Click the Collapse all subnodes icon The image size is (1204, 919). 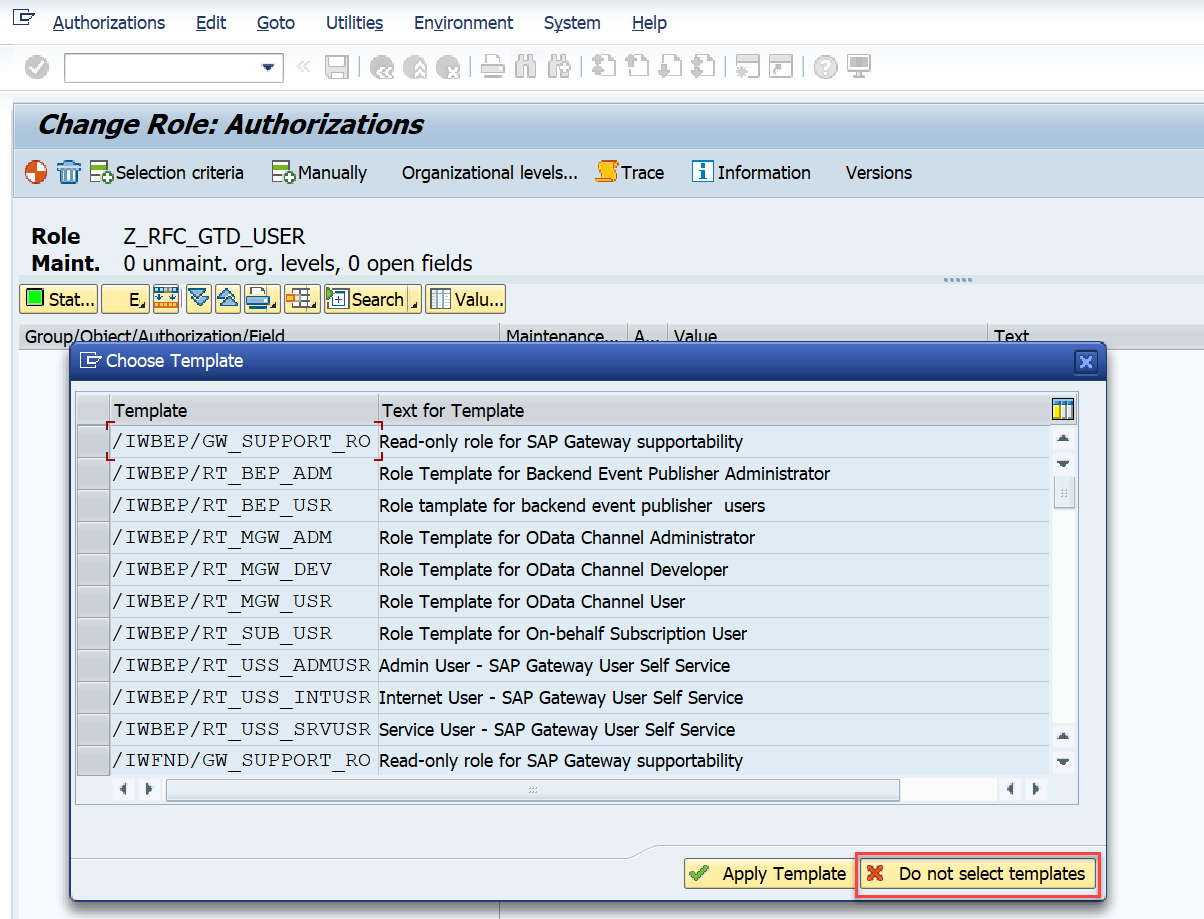[227, 299]
